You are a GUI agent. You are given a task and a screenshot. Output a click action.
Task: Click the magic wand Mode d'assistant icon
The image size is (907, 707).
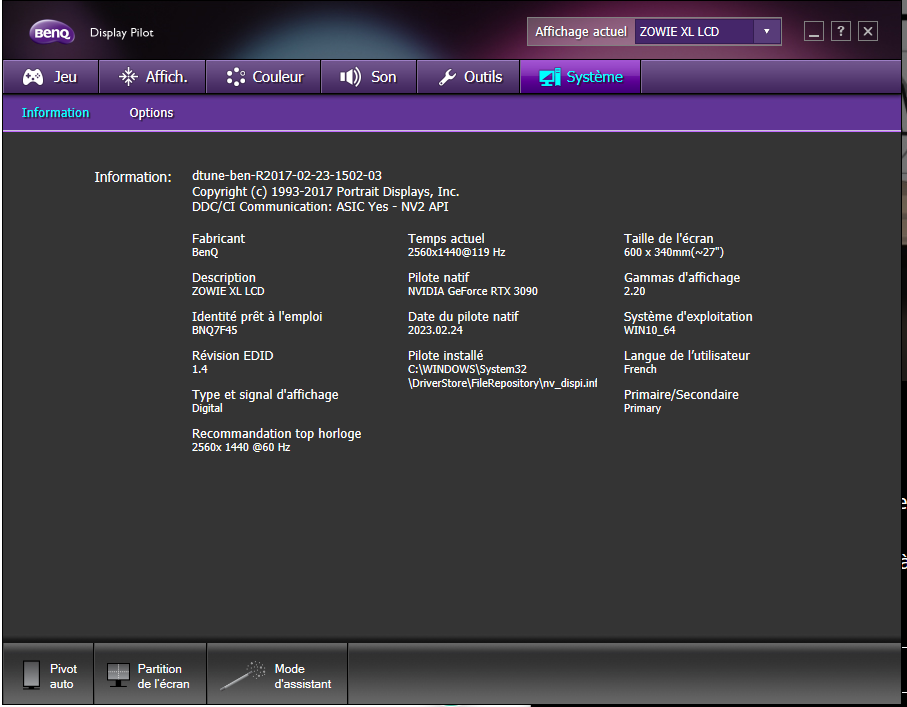[242, 676]
